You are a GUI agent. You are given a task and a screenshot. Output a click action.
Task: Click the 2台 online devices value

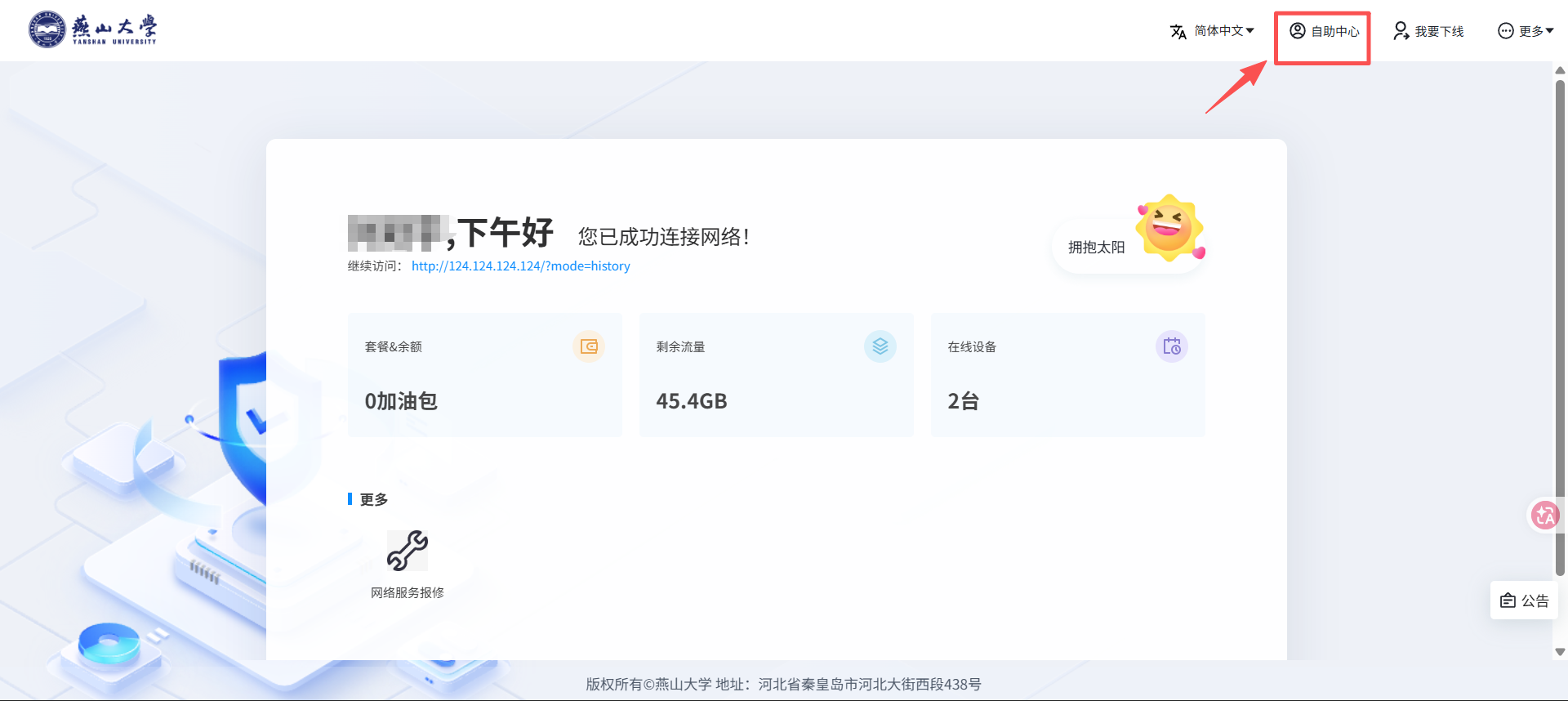(x=963, y=401)
